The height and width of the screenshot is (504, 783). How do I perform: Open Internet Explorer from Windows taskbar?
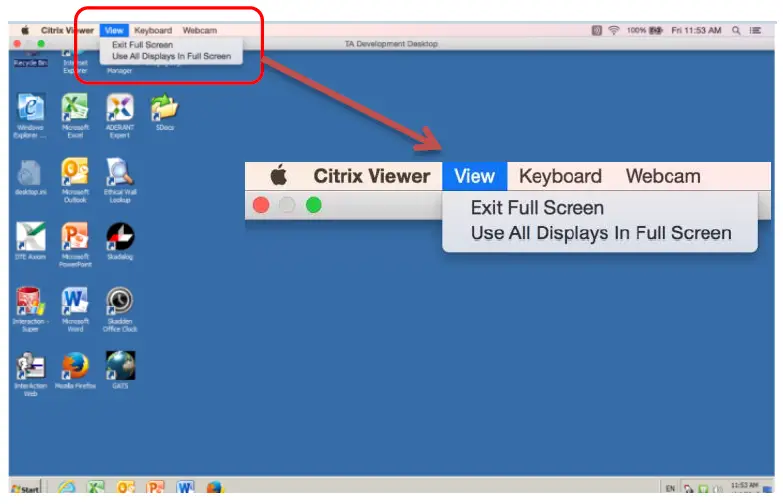click(x=66, y=487)
